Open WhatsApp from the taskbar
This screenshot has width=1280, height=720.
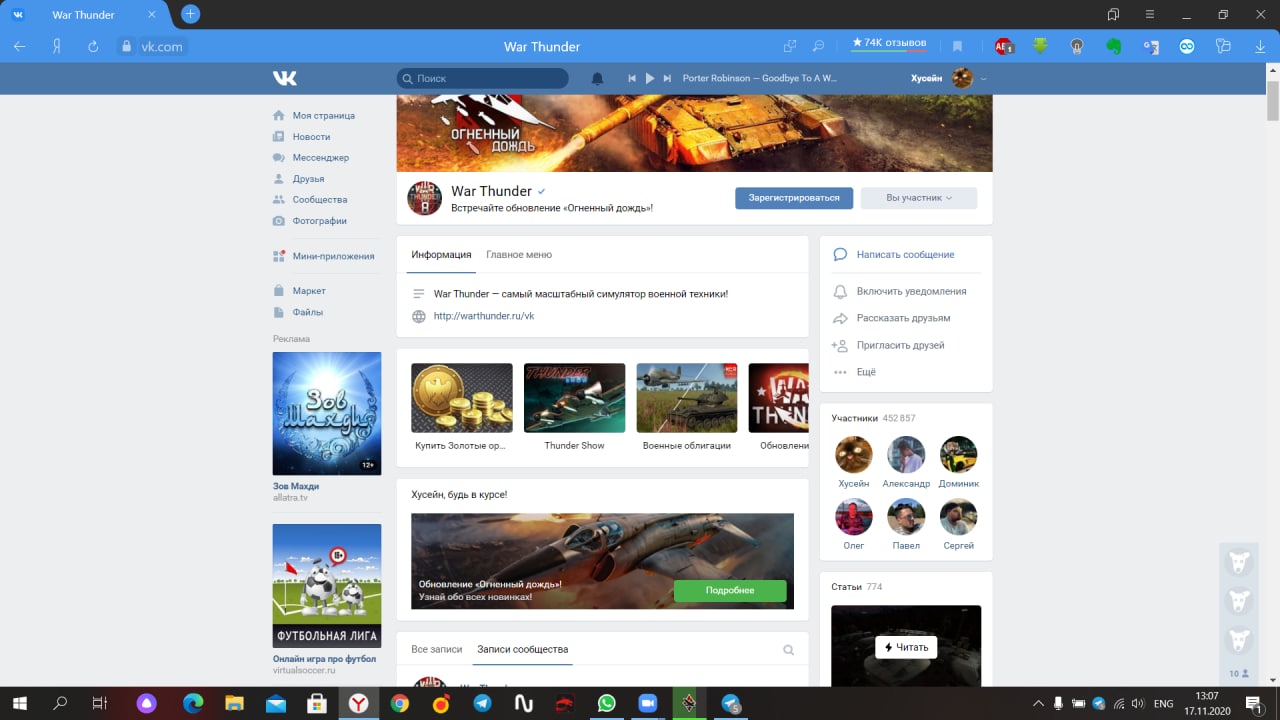point(606,703)
